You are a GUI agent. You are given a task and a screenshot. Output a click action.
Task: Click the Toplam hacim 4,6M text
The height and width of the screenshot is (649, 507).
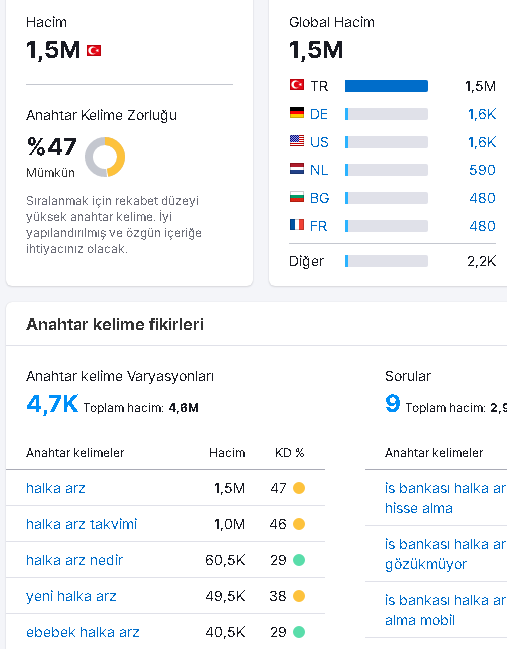tap(141, 408)
